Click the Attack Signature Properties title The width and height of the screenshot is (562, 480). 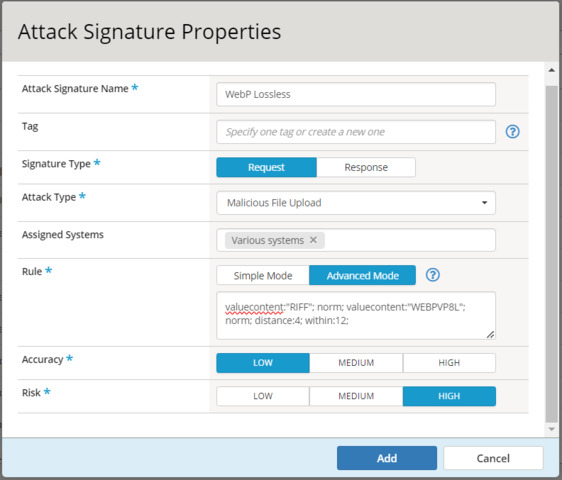click(149, 32)
